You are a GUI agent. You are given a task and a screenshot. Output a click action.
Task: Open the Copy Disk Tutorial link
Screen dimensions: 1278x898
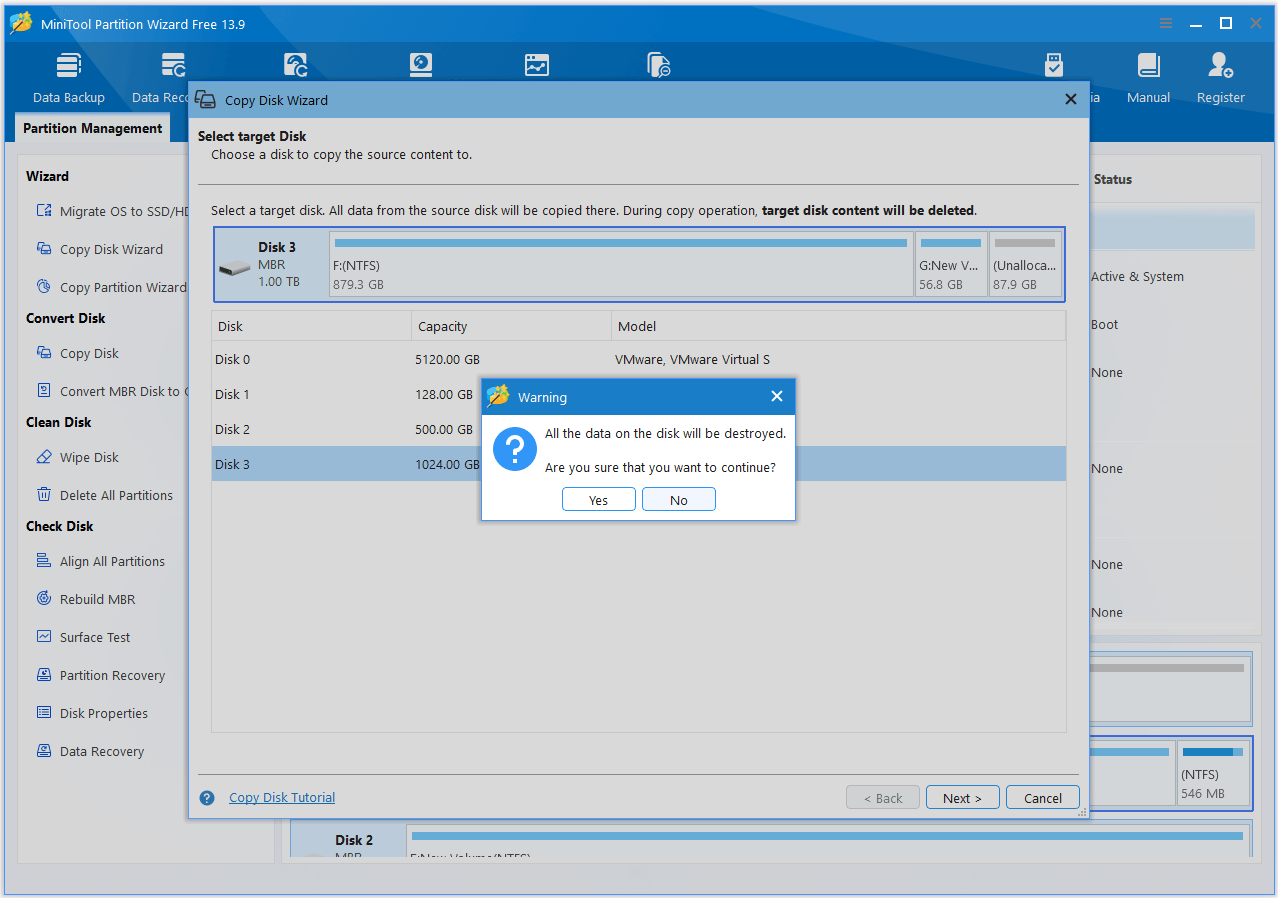coord(282,798)
